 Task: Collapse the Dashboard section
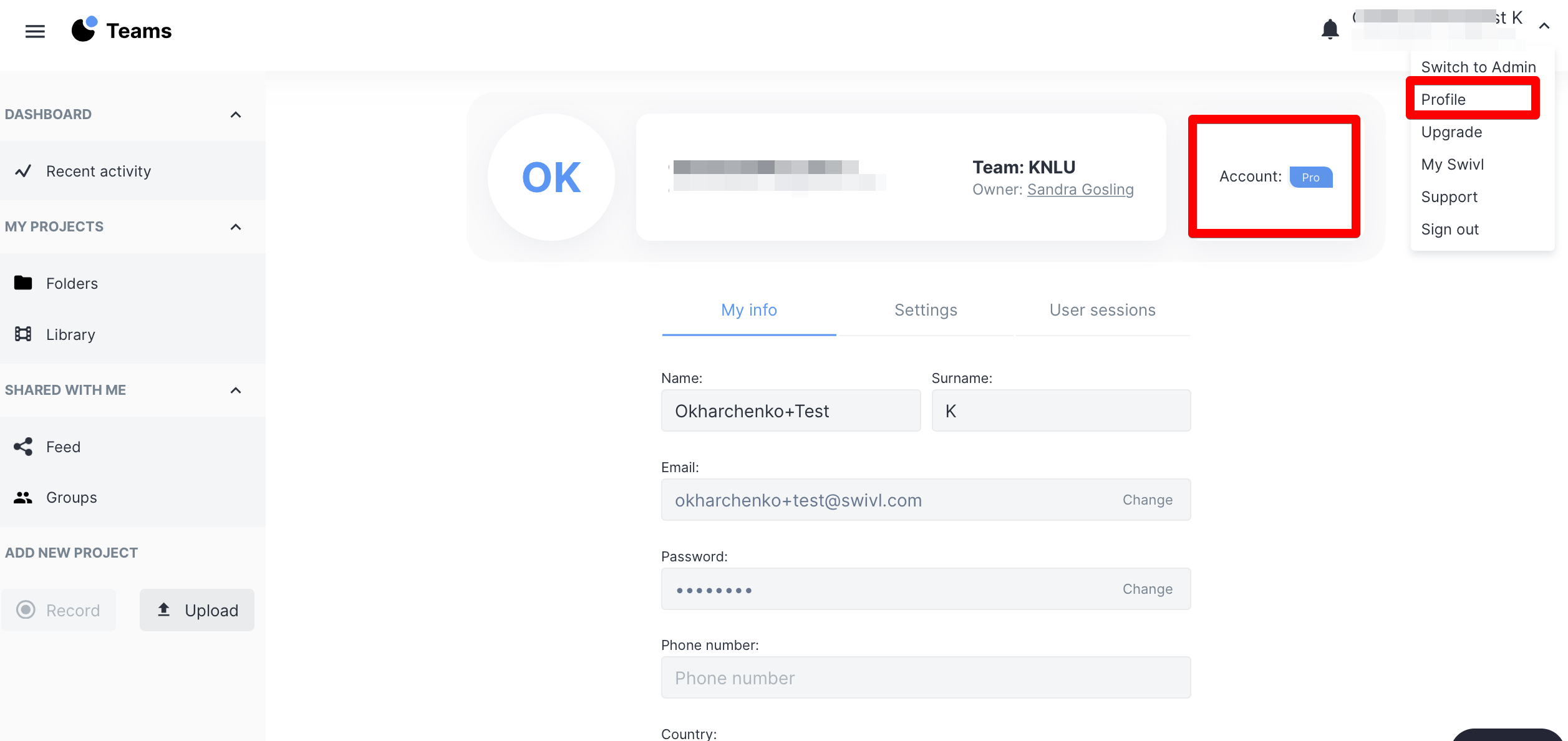tap(236, 114)
